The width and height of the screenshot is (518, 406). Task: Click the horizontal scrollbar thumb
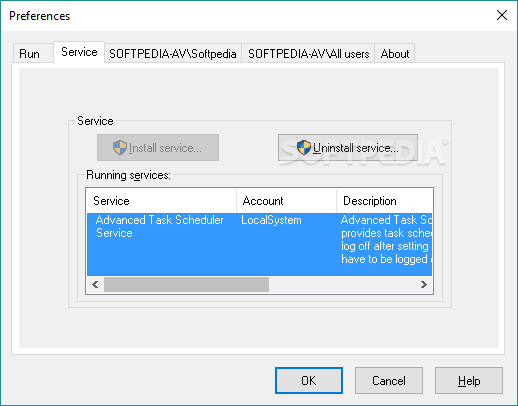[186, 284]
